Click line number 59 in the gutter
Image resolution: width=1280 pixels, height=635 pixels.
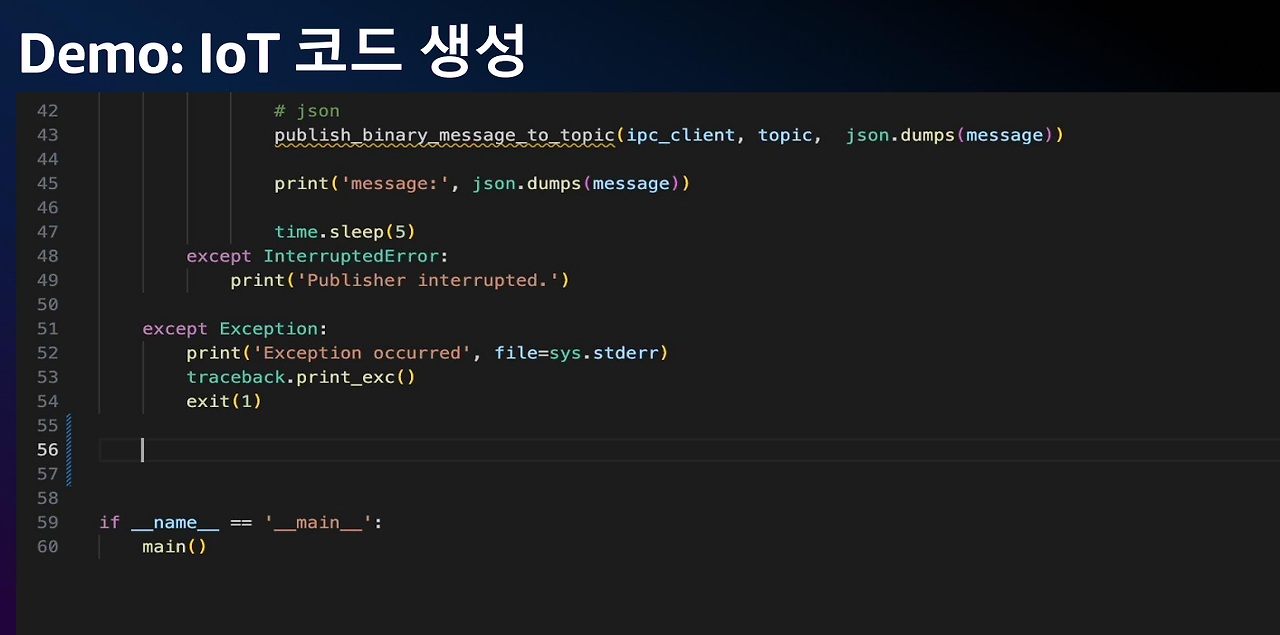(47, 523)
